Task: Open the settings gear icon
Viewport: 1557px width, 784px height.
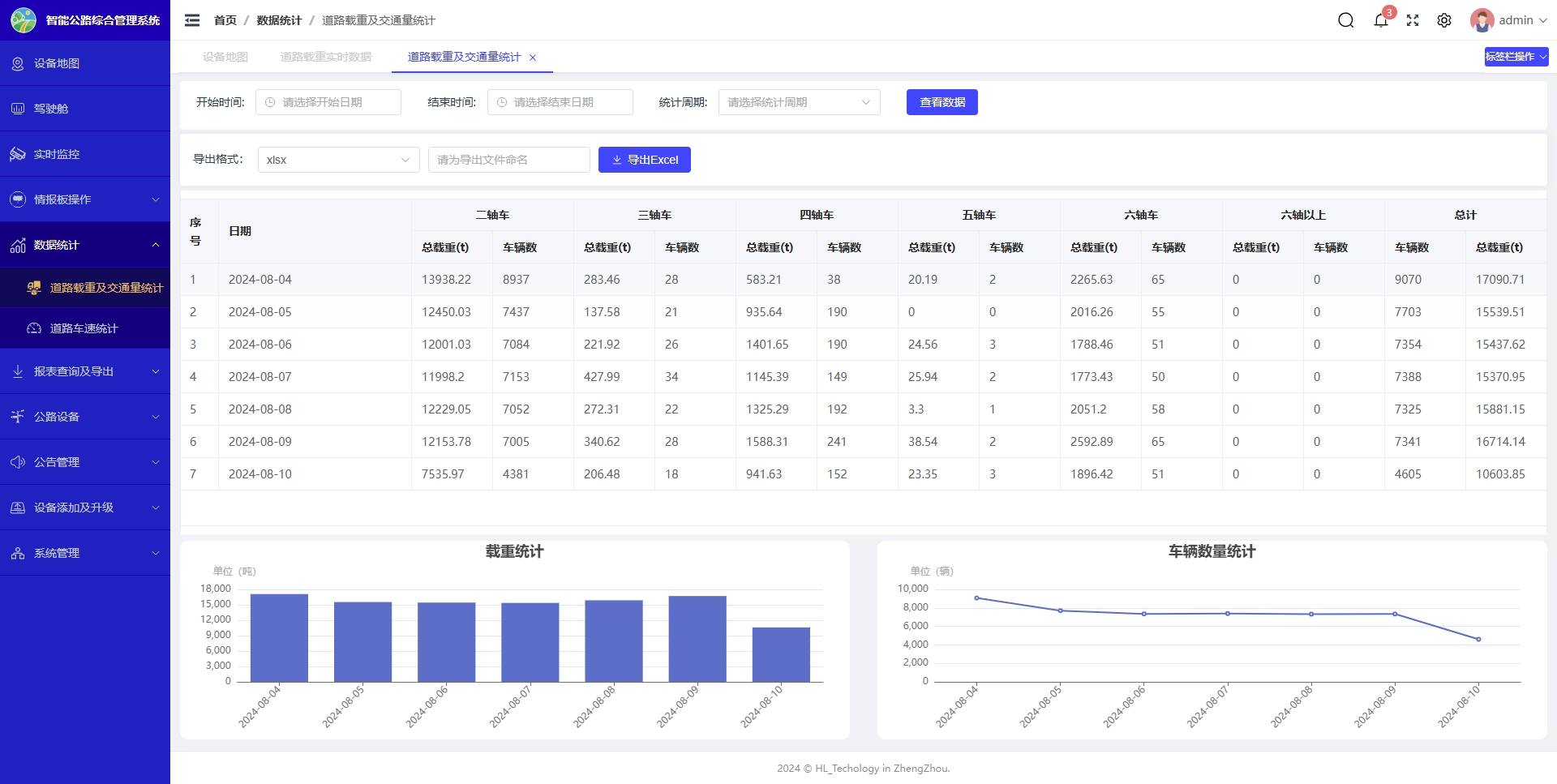Action: coord(1444,20)
